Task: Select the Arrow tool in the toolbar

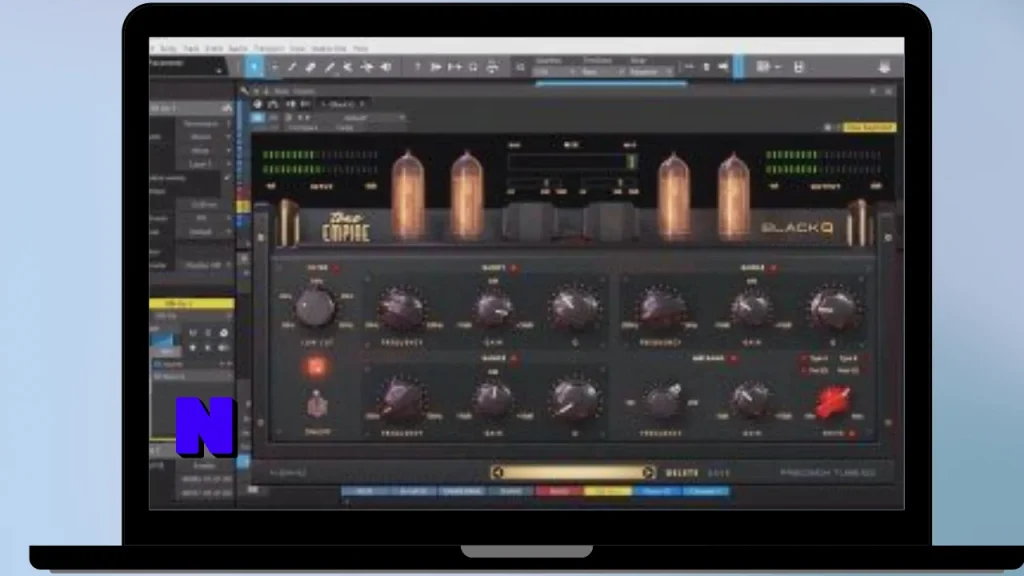Action: 254,67
